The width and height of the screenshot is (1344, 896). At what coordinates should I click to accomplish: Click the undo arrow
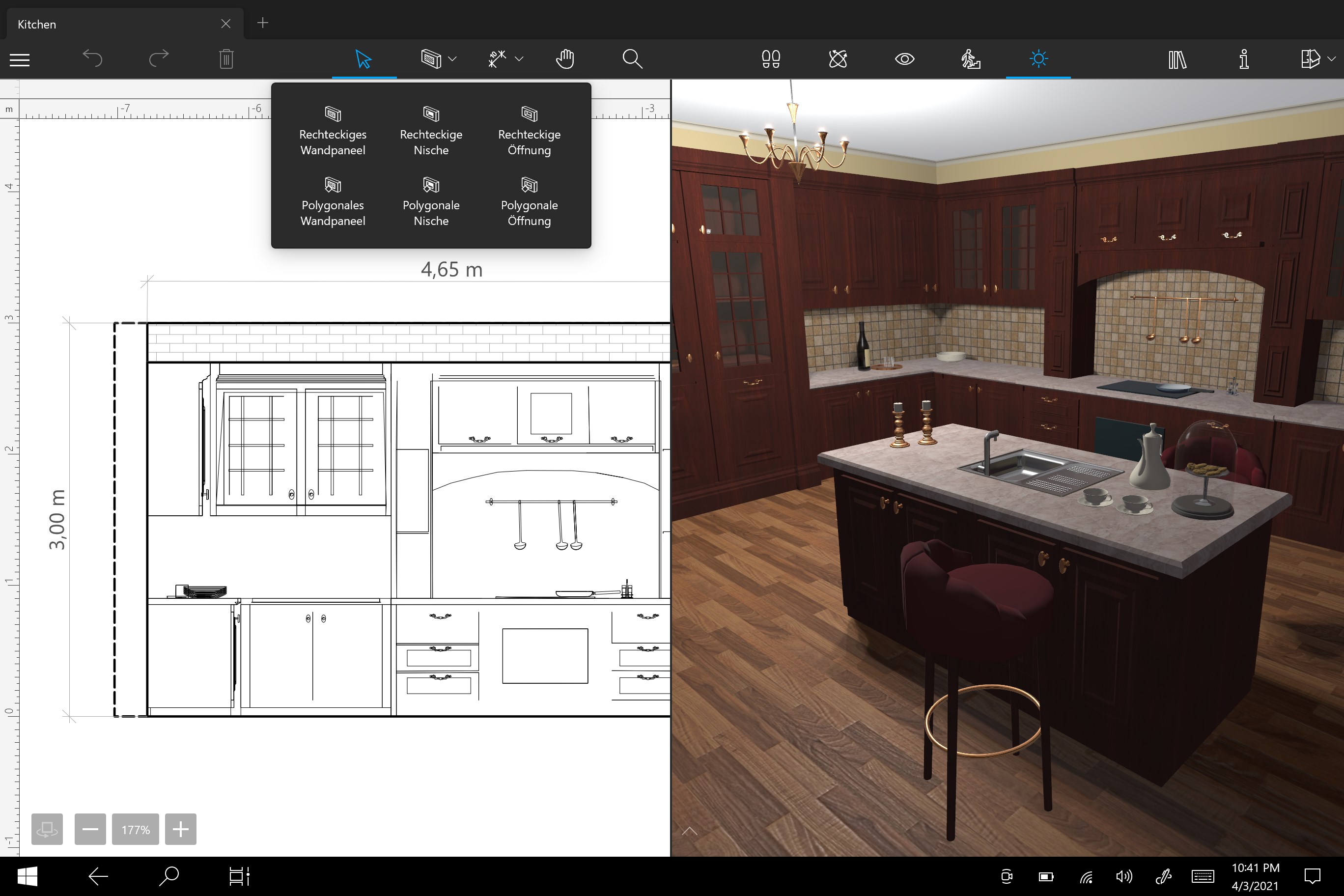(92, 59)
